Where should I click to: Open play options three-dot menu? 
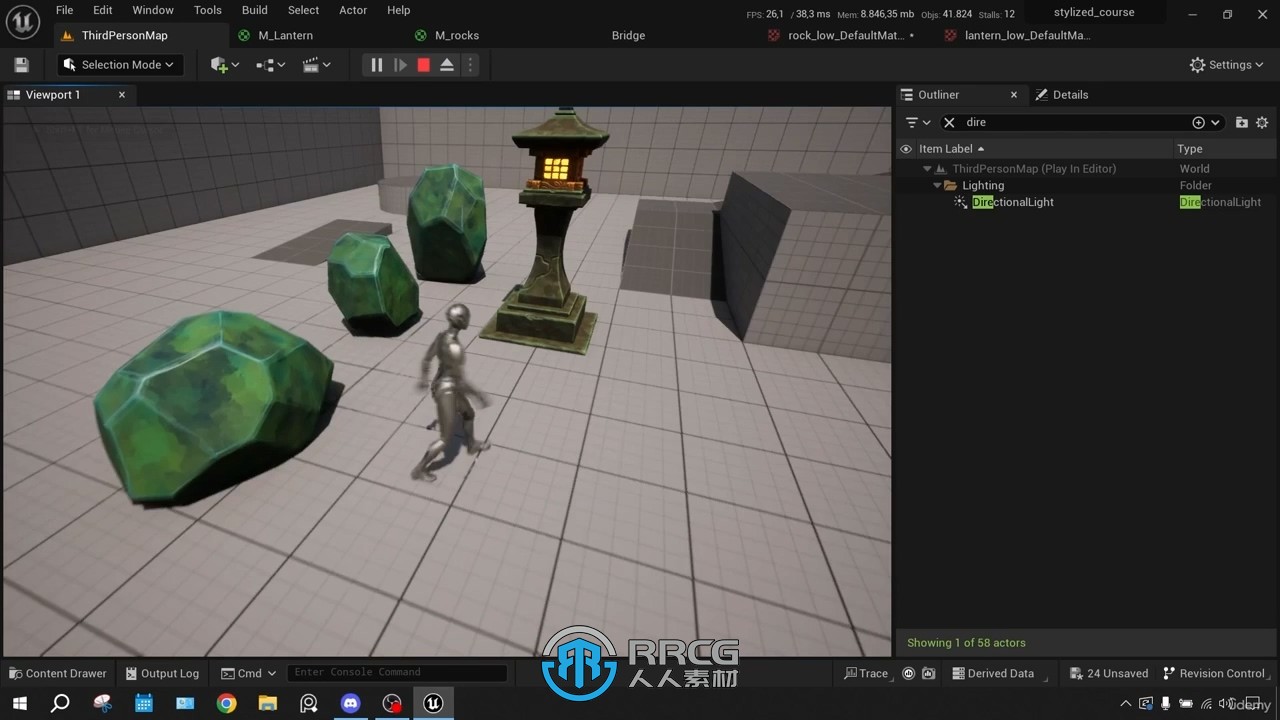click(x=470, y=65)
